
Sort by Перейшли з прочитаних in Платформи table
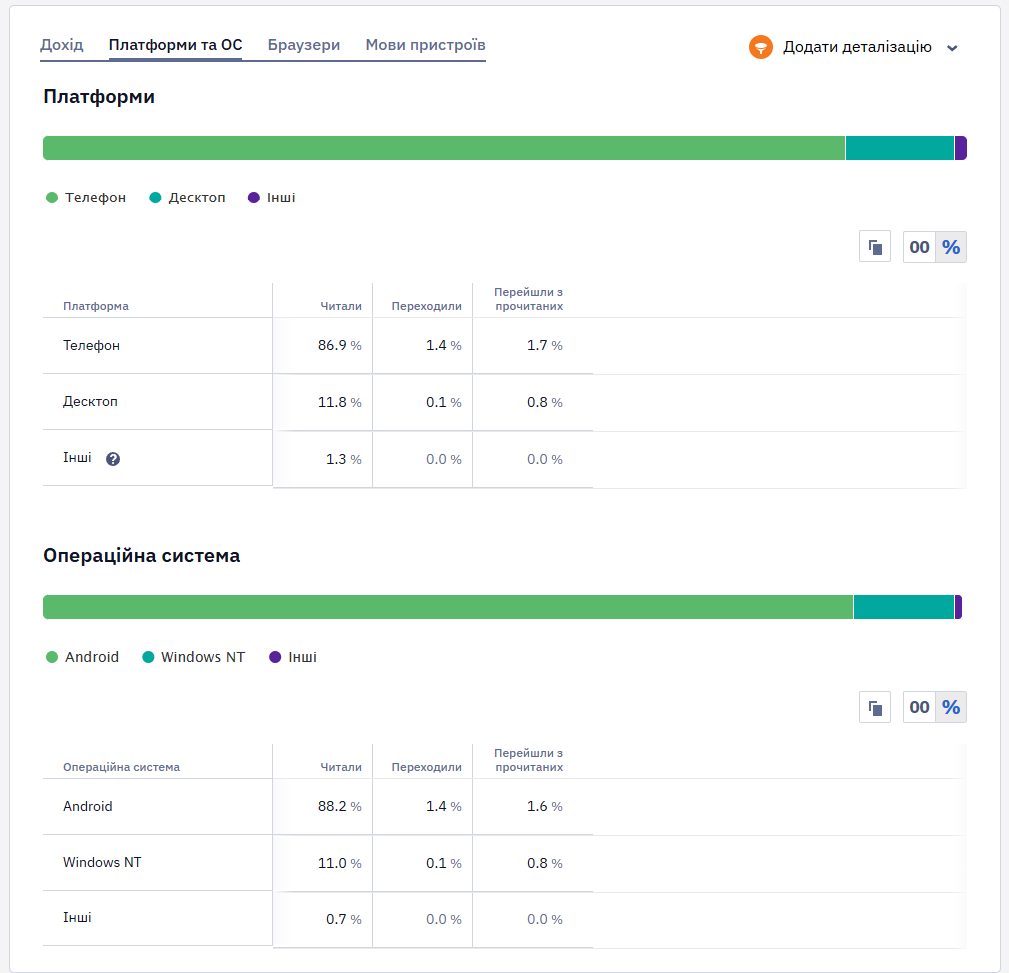click(528, 299)
